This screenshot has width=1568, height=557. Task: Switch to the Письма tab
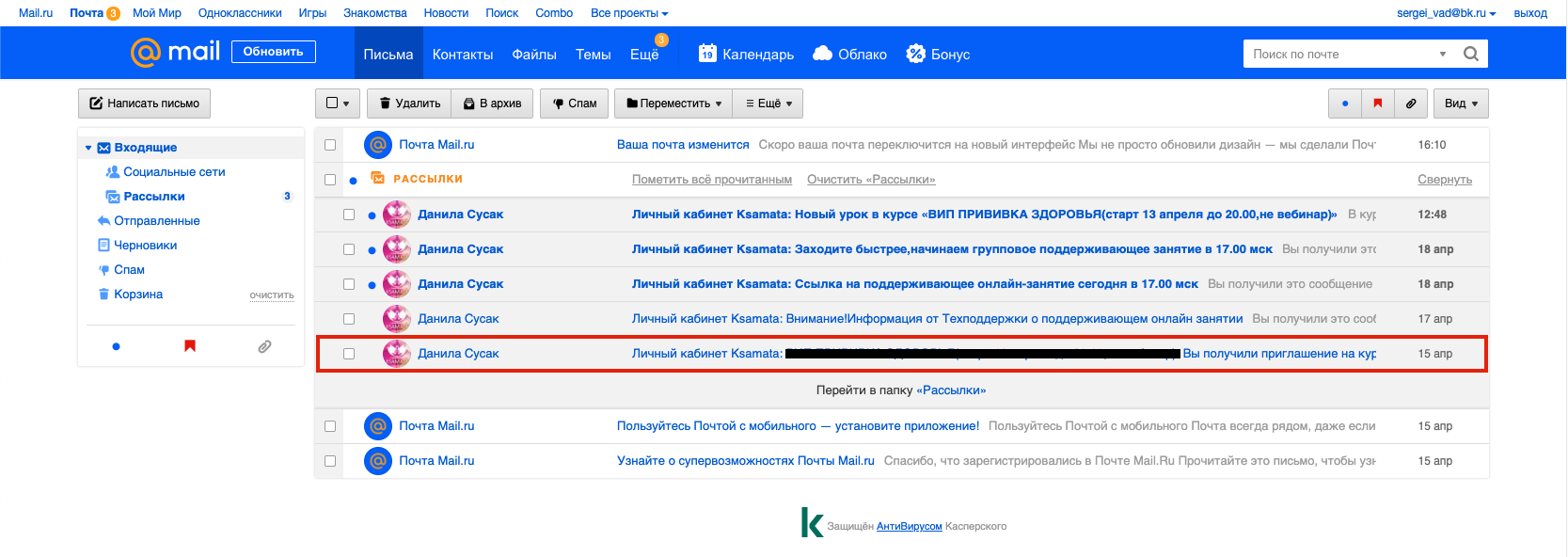(x=388, y=54)
